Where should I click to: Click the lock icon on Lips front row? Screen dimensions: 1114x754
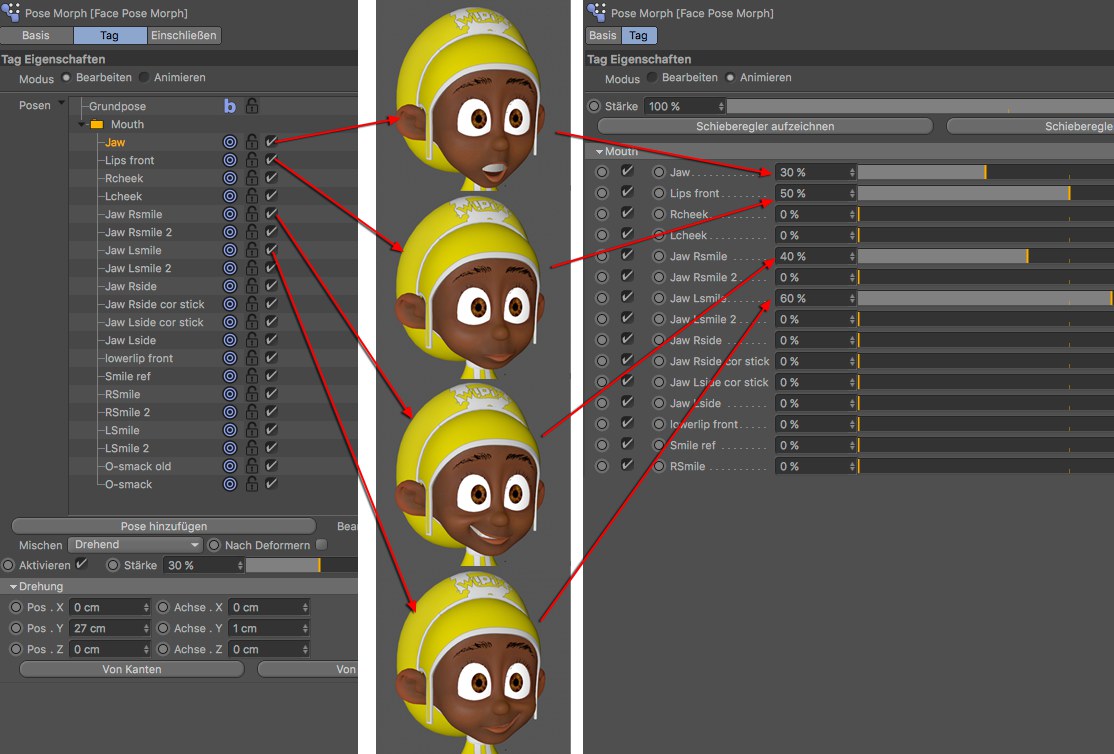252,161
